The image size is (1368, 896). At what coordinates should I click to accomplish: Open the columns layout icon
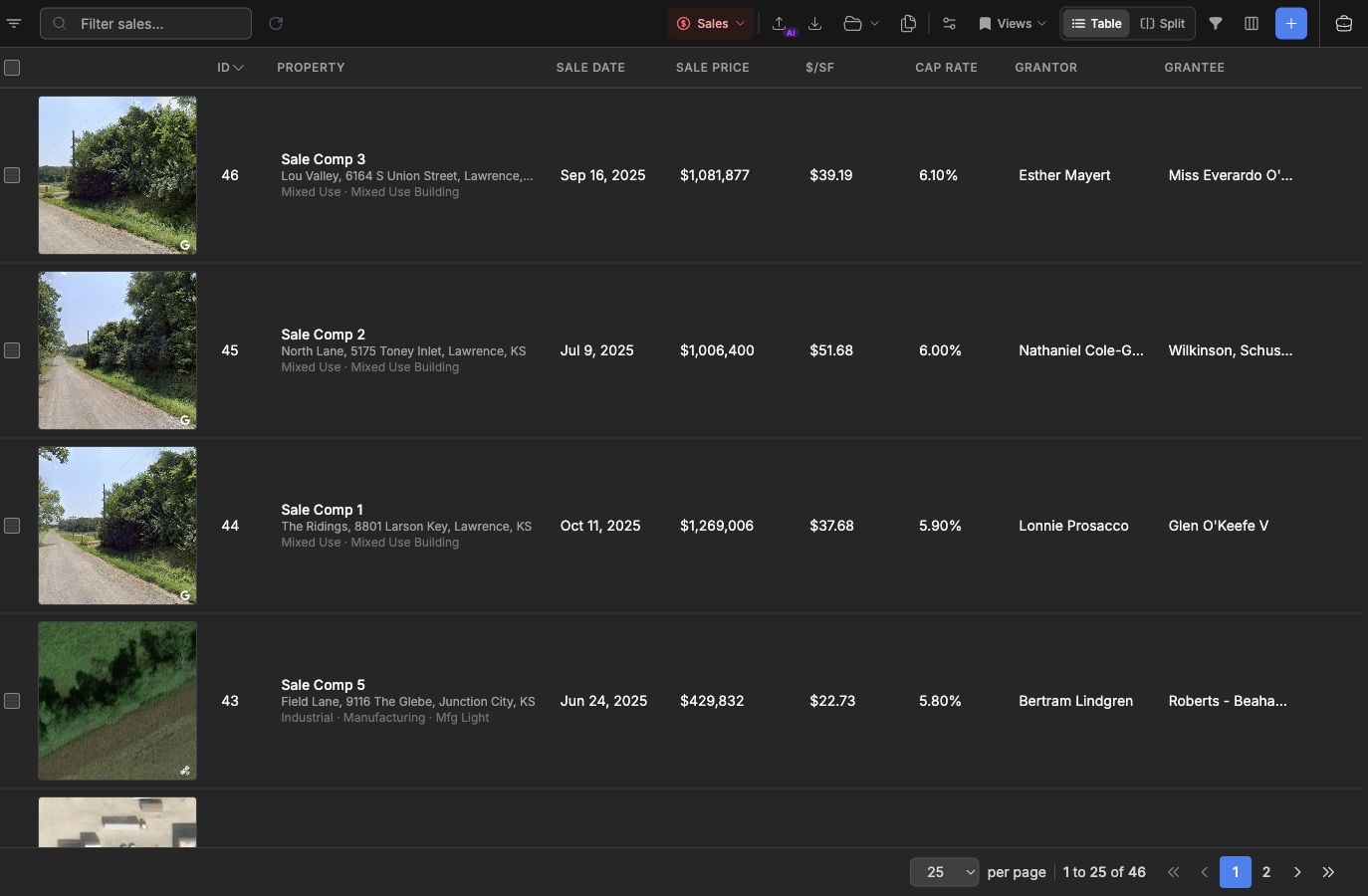tap(1252, 23)
